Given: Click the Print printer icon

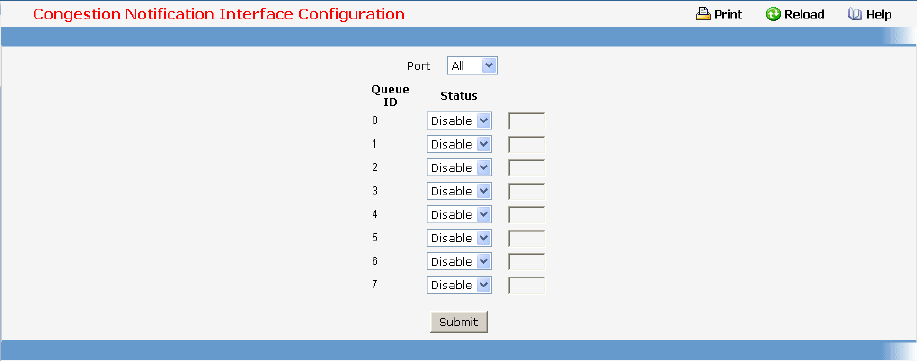Looking at the screenshot, I should tap(703, 14).
